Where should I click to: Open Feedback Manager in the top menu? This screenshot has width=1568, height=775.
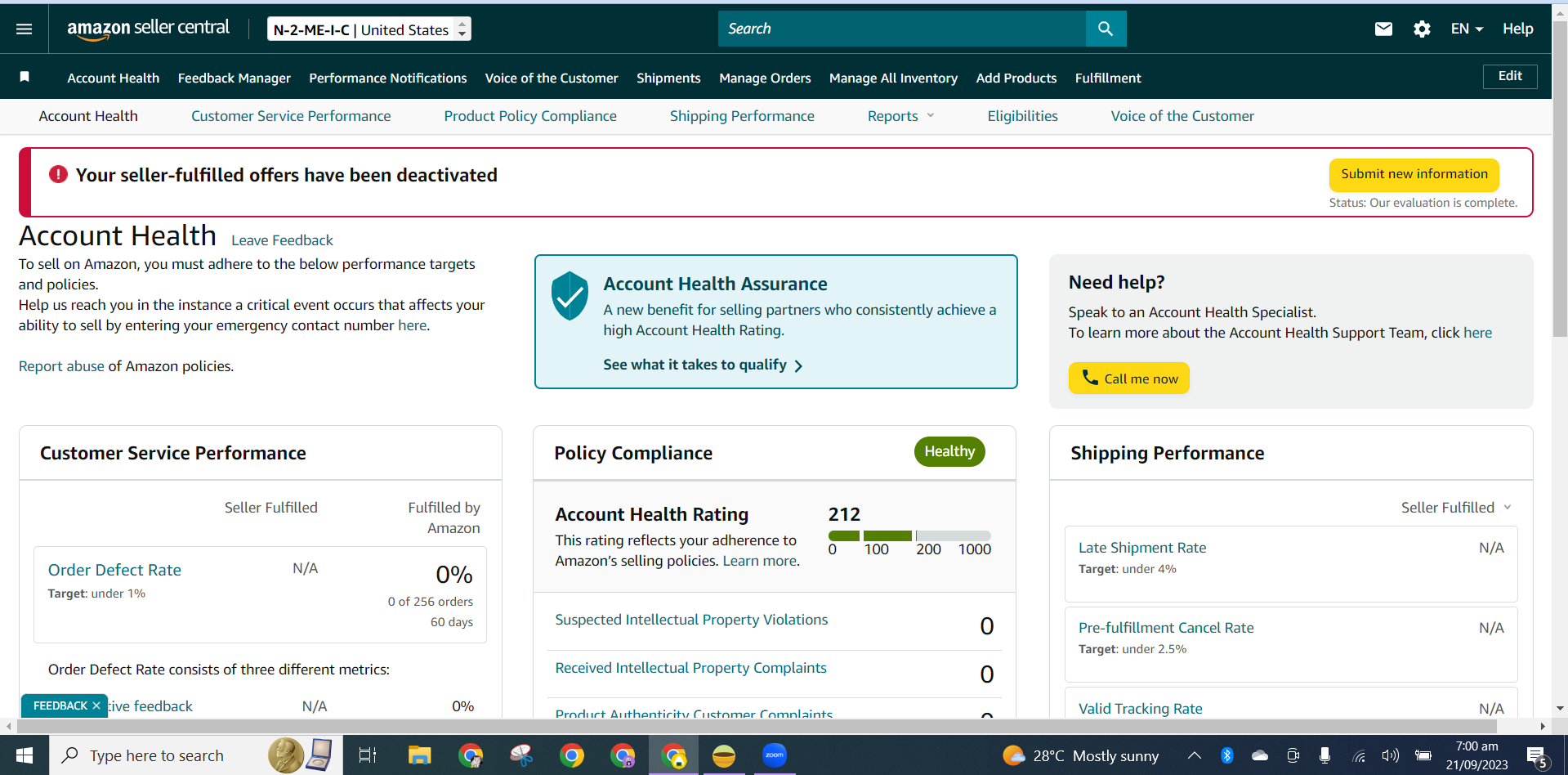(235, 78)
